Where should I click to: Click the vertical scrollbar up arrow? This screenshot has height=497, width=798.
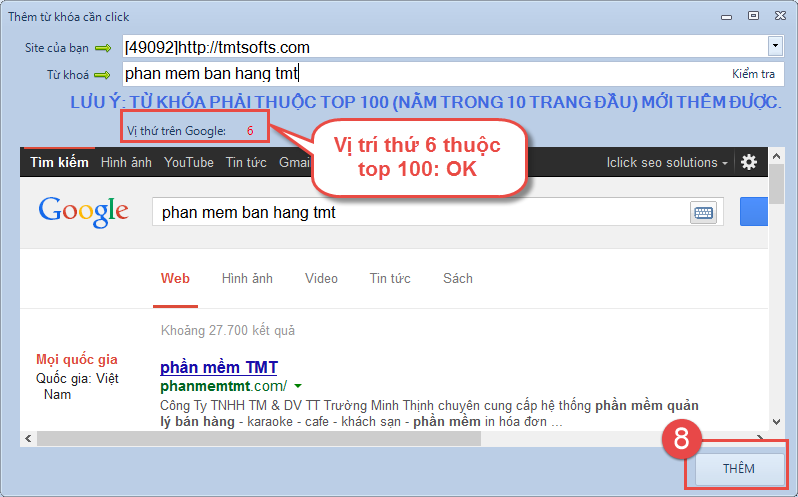pos(776,157)
